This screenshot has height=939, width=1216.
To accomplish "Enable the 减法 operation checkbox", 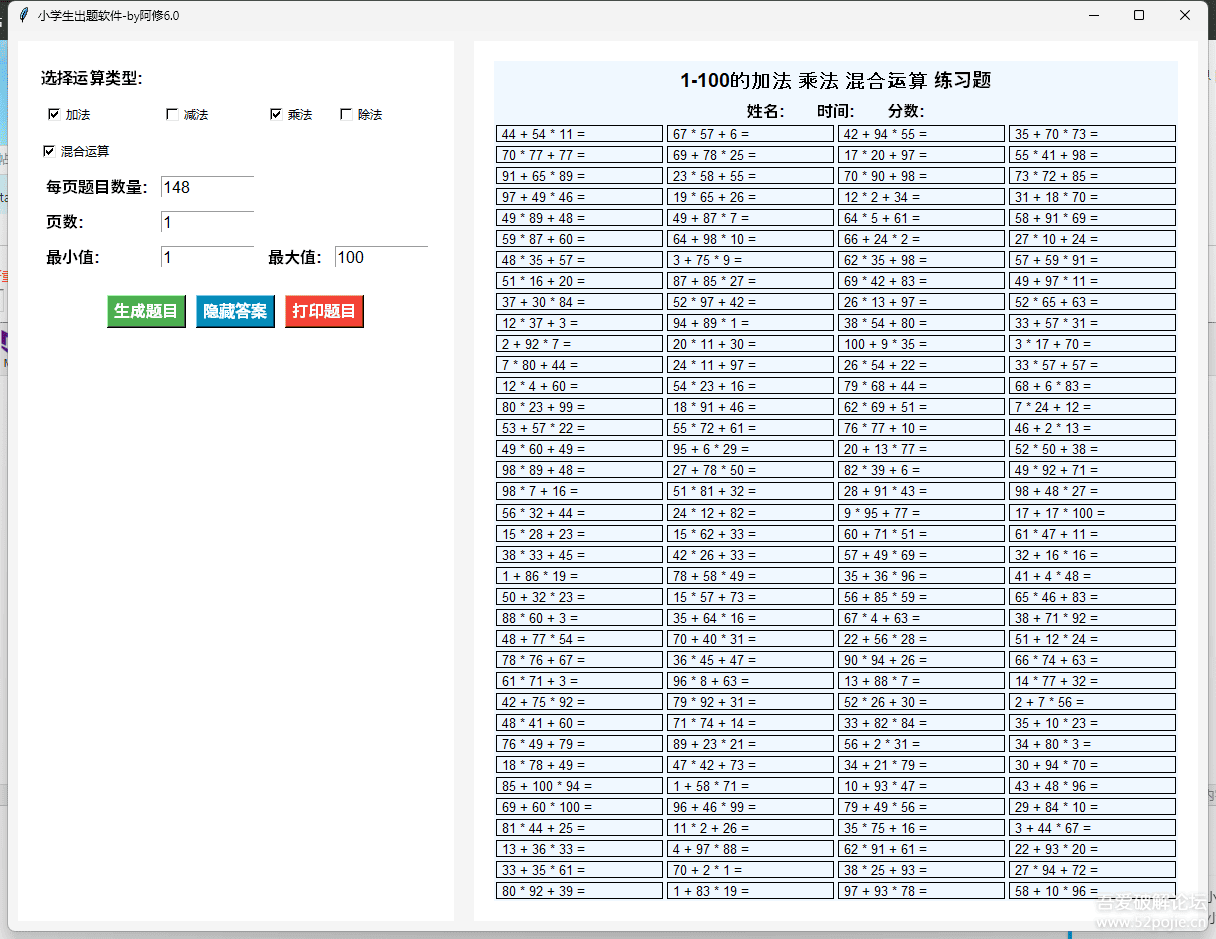I will pos(172,113).
